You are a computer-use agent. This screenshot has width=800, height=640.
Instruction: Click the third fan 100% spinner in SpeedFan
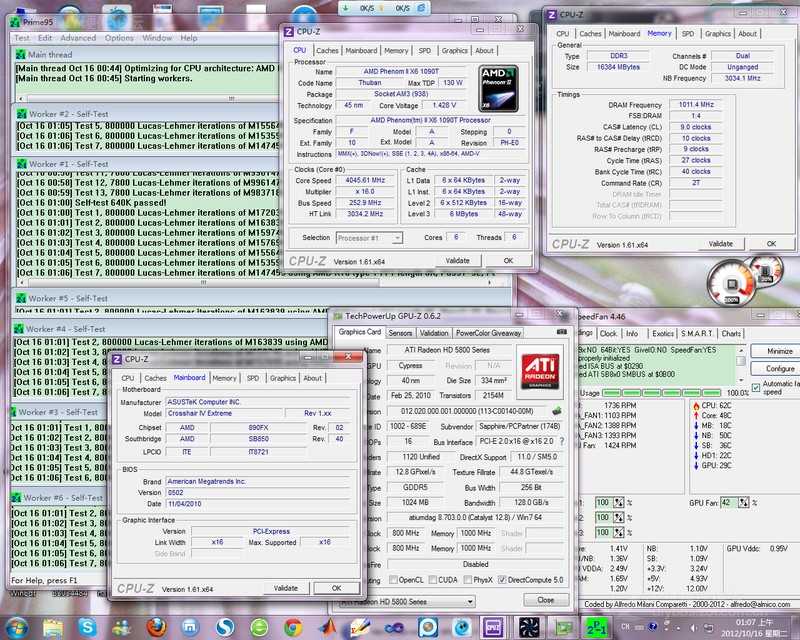point(618,532)
